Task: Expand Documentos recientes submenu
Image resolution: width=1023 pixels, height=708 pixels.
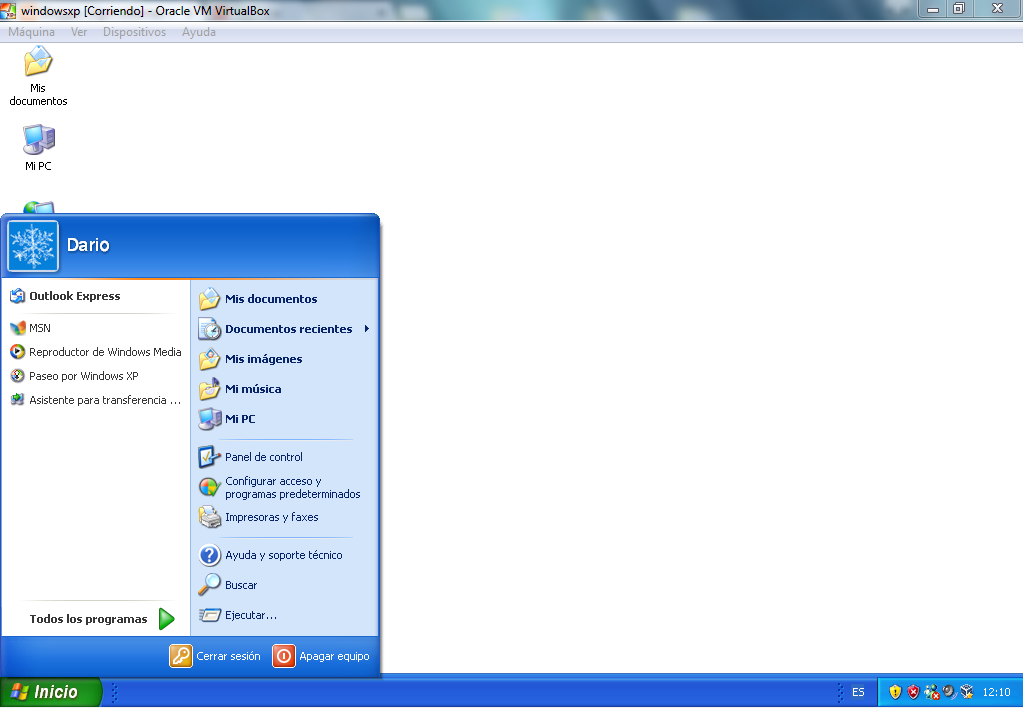Action: [x=284, y=329]
